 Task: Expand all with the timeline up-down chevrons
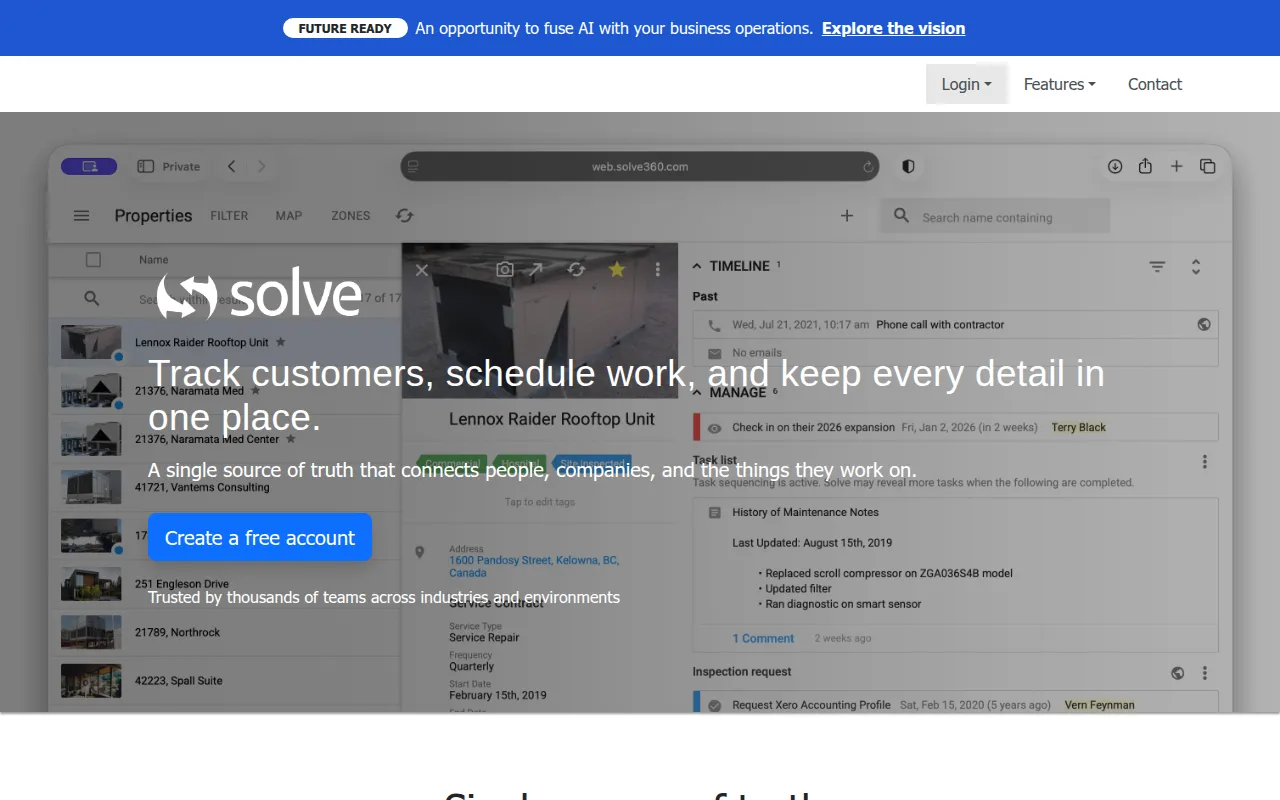click(1196, 266)
